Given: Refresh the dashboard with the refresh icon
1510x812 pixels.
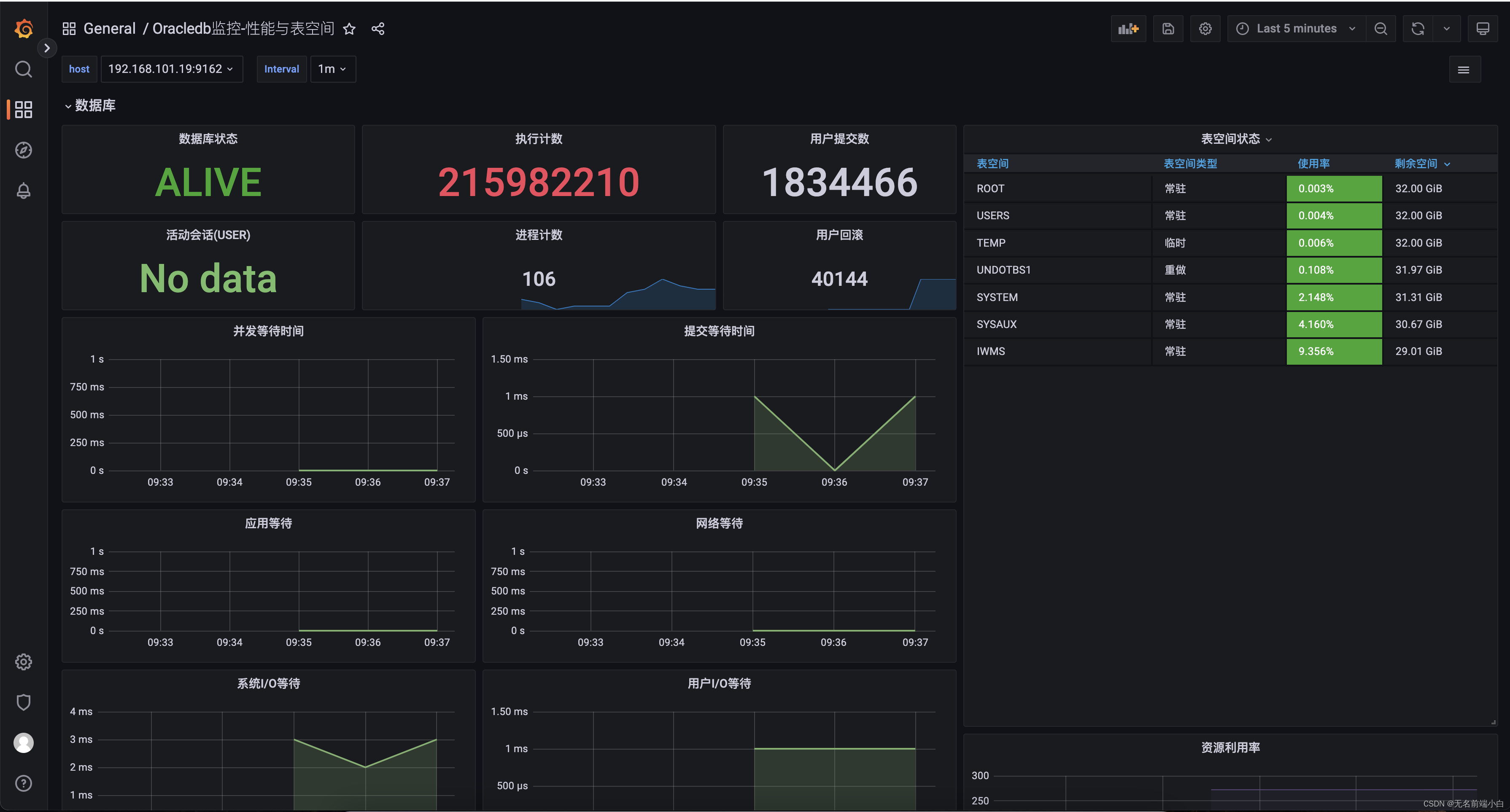Looking at the screenshot, I should 1417,28.
